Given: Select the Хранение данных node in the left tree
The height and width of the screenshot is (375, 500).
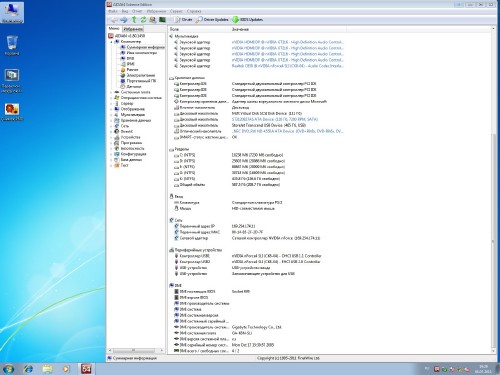Looking at the screenshot, I should coord(133,120).
